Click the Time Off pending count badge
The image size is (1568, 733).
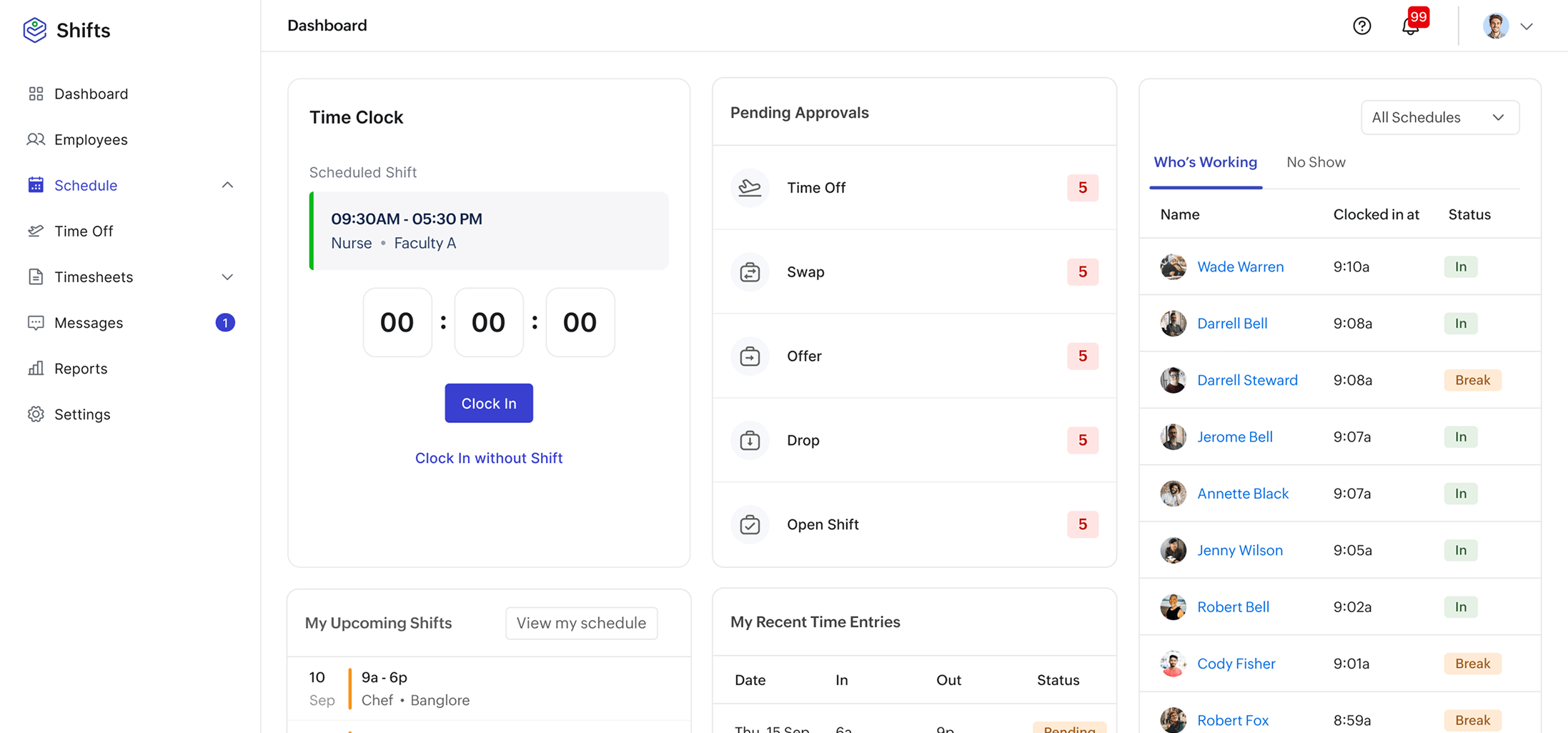point(1082,187)
